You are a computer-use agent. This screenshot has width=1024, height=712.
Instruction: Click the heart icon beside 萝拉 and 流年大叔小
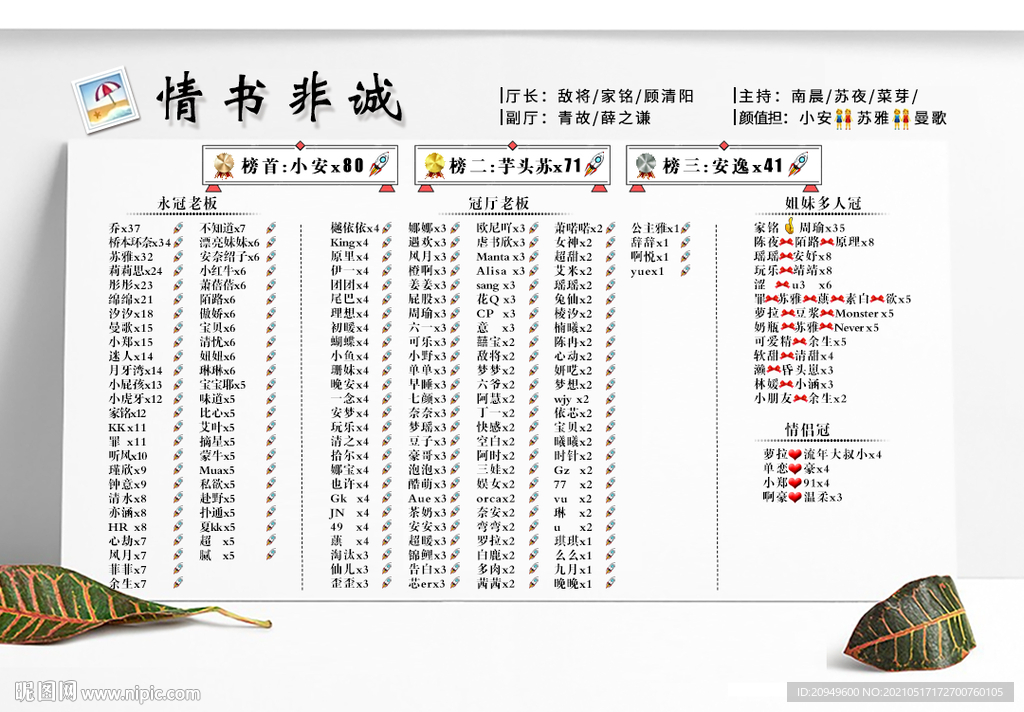795,454
